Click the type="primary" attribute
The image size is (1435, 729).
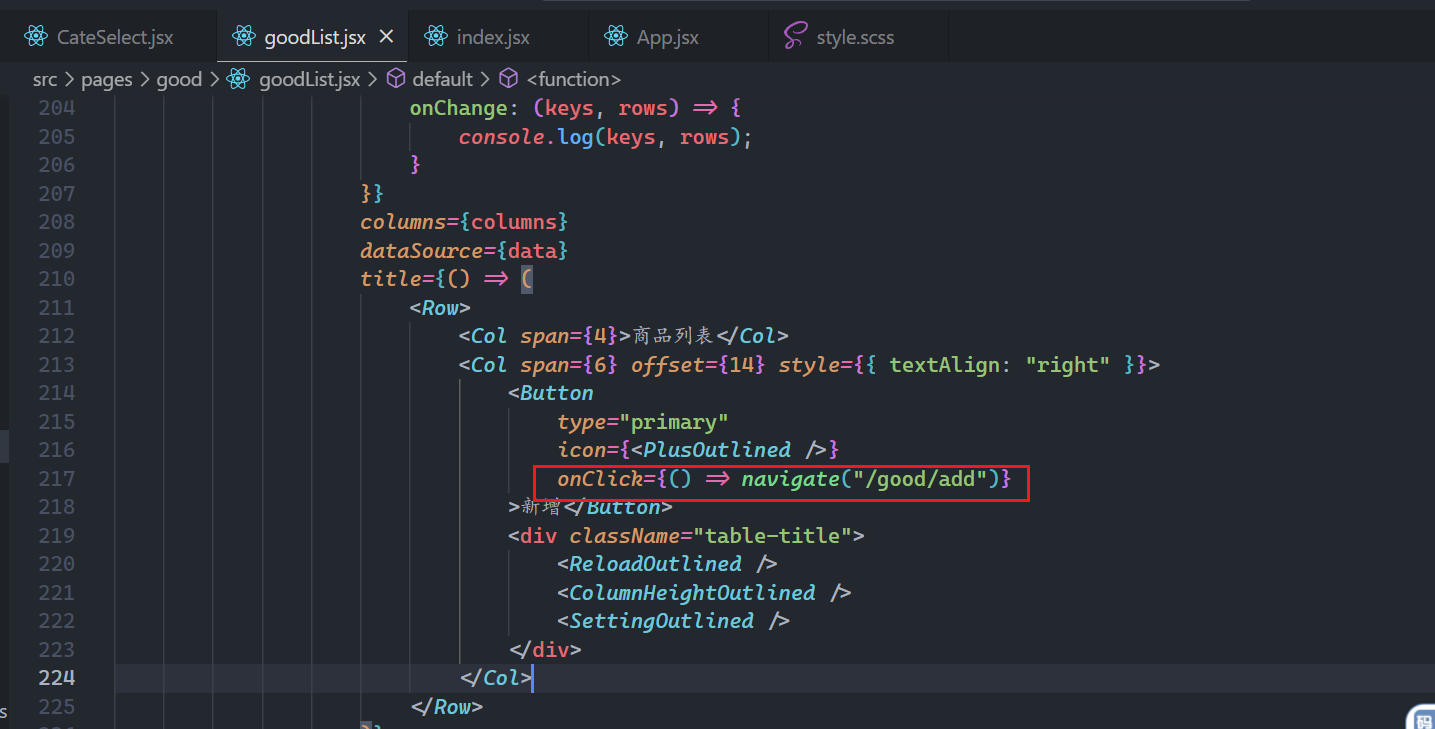click(x=643, y=422)
